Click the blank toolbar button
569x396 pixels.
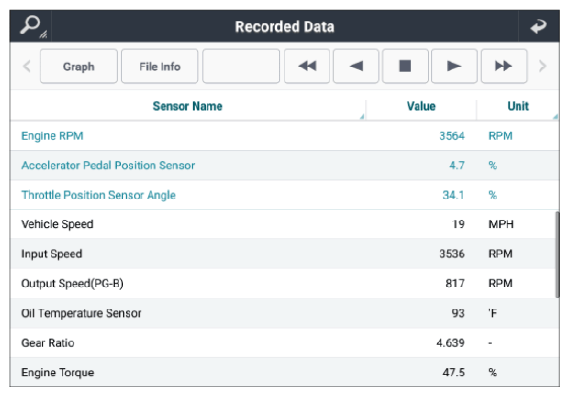[x=241, y=66]
